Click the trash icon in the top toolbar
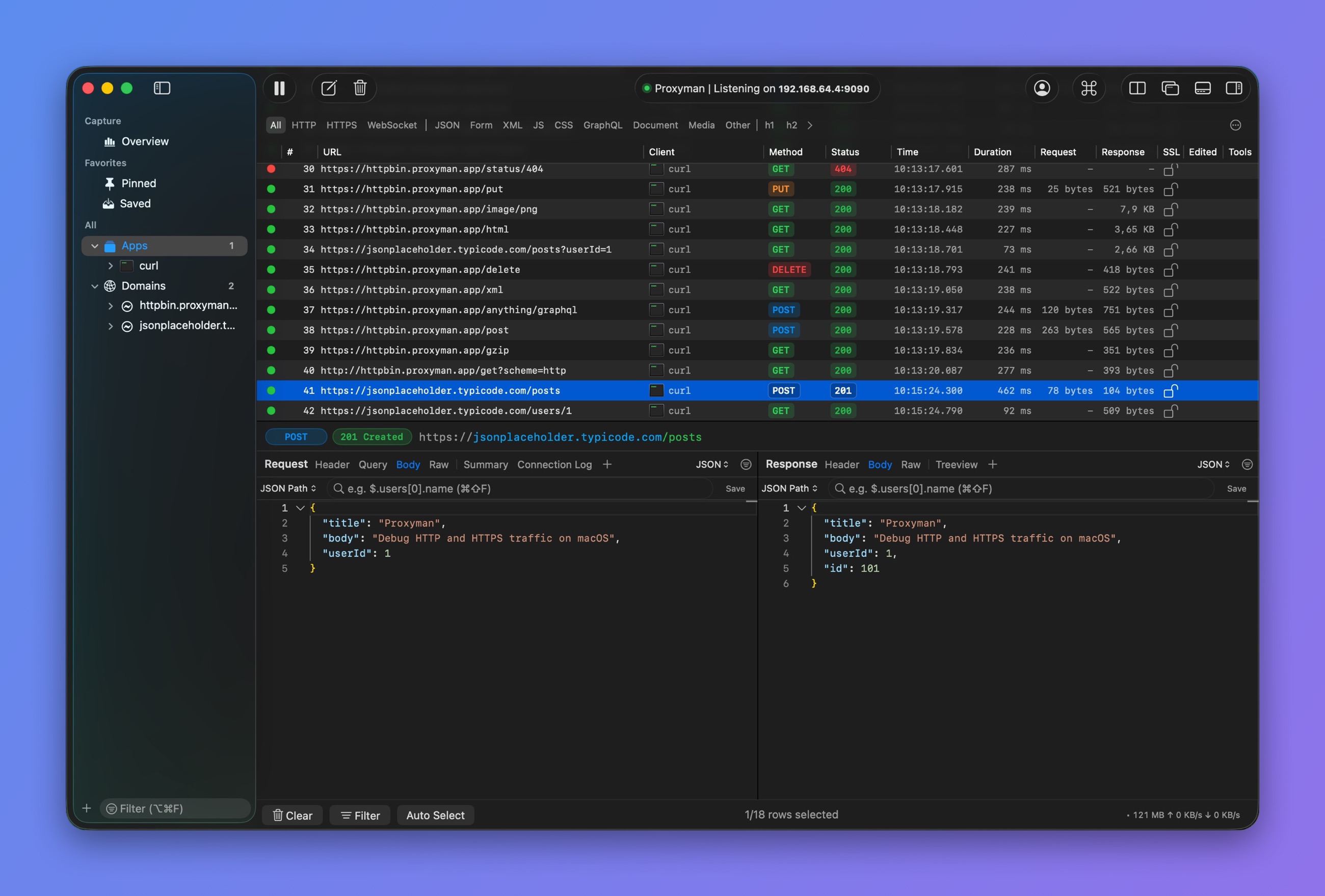This screenshot has width=1325, height=896. click(x=360, y=88)
